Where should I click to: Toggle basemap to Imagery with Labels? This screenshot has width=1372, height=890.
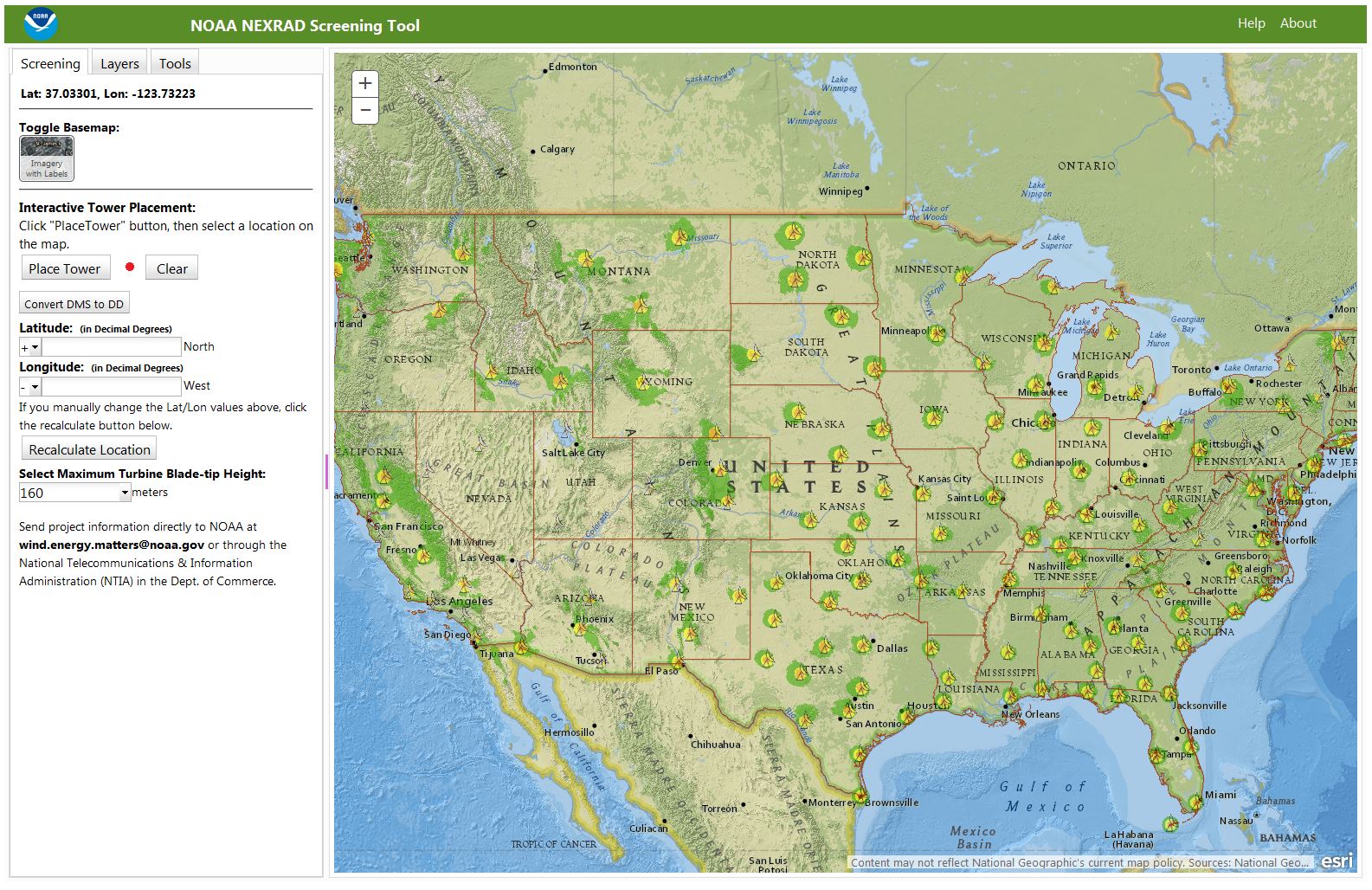(47, 158)
